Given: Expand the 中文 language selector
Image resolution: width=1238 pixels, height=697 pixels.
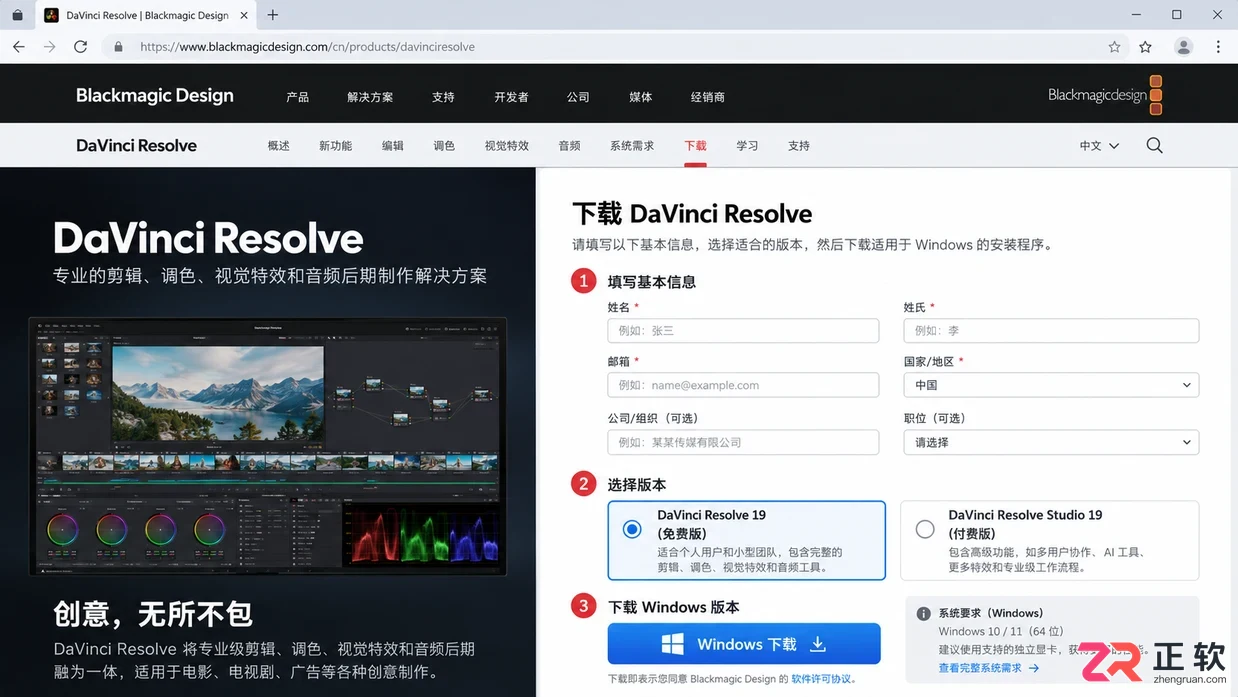Looking at the screenshot, I should (x=1099, y=146).
